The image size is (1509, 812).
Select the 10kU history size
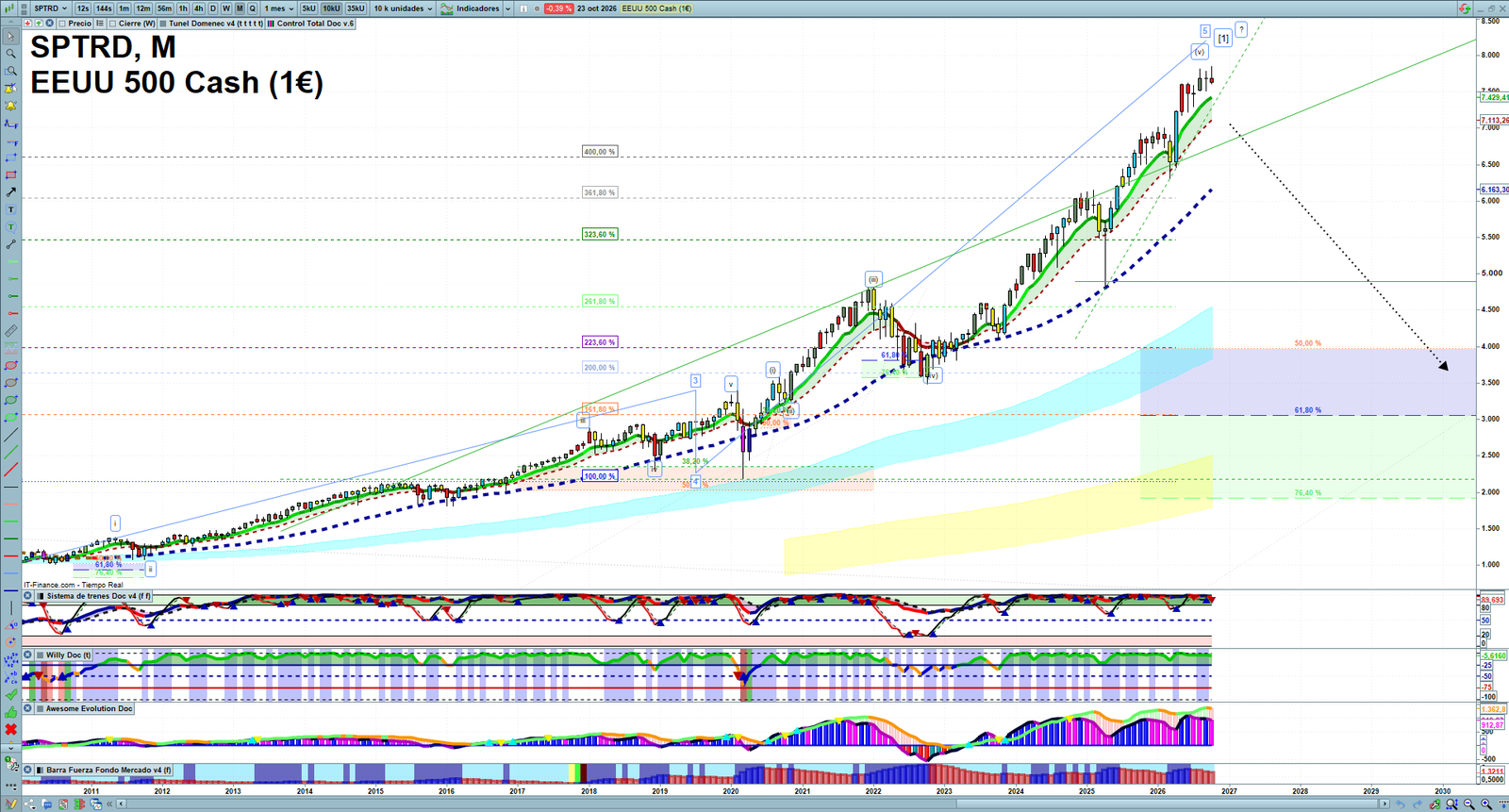(x=331, y=8)
